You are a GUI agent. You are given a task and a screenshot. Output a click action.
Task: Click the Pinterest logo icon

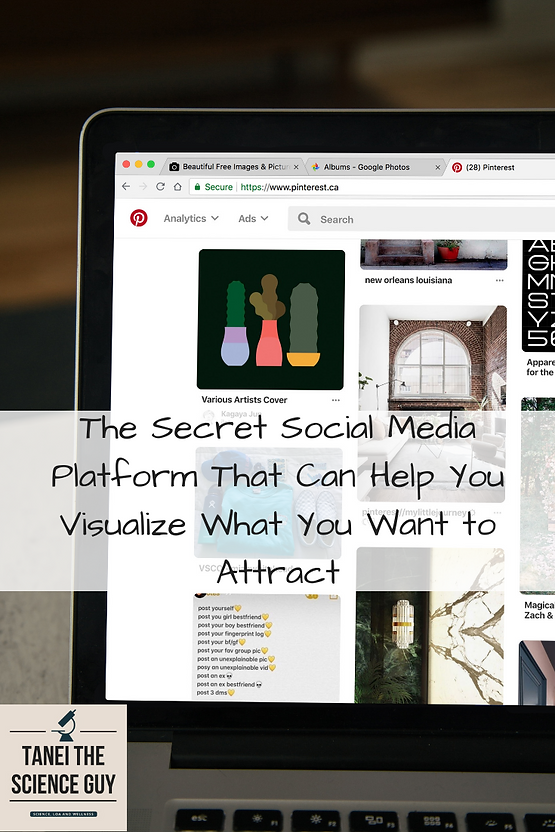[x=138, y=218]
